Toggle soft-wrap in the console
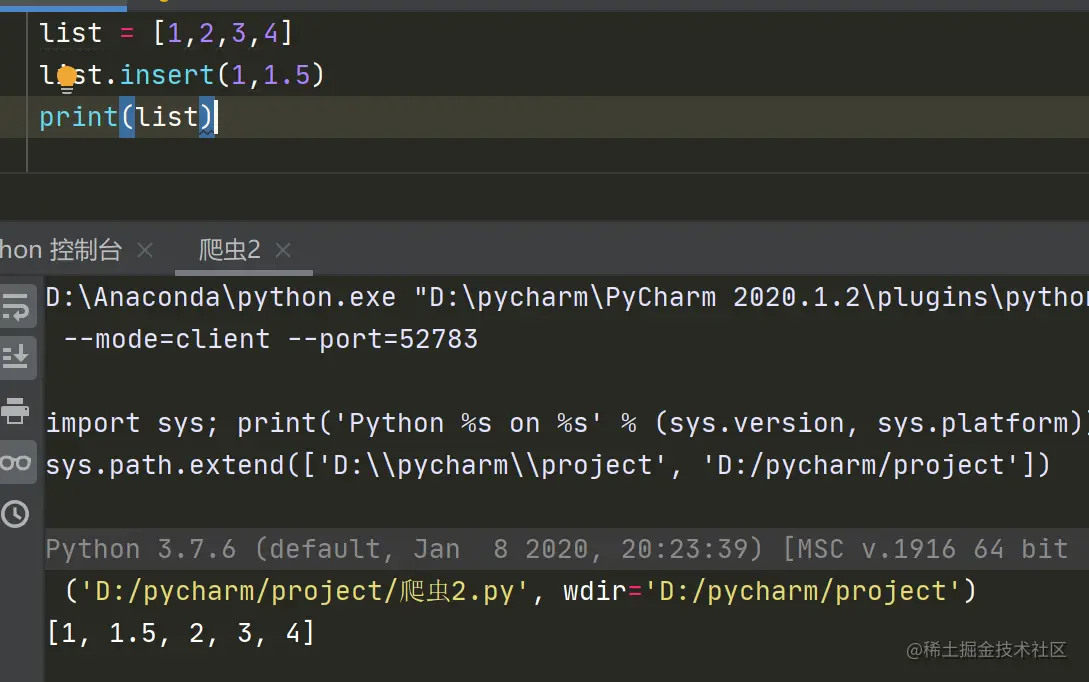 tap(15, 307)
